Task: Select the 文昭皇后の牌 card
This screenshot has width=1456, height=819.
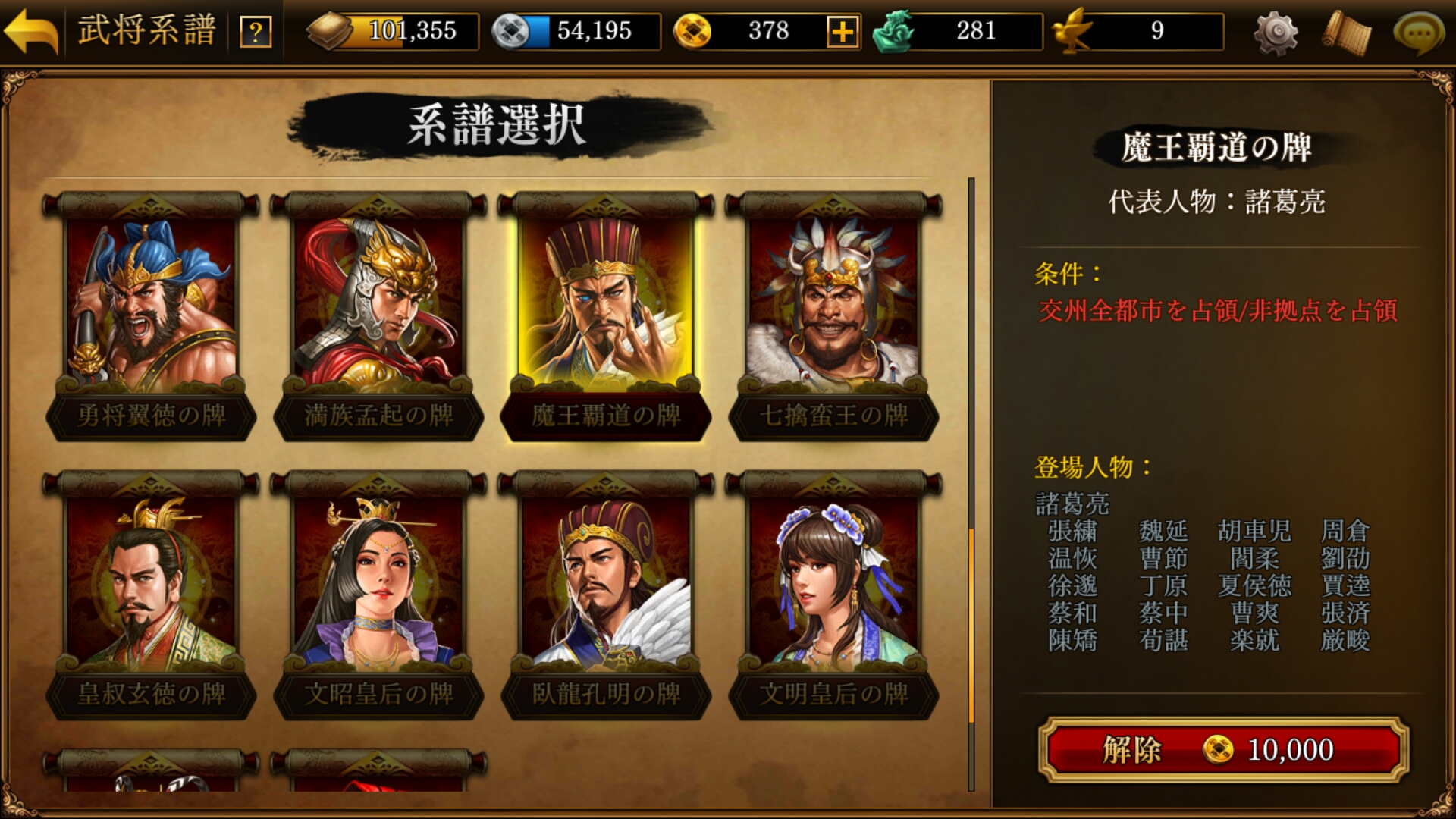Action: coord(378,595)
